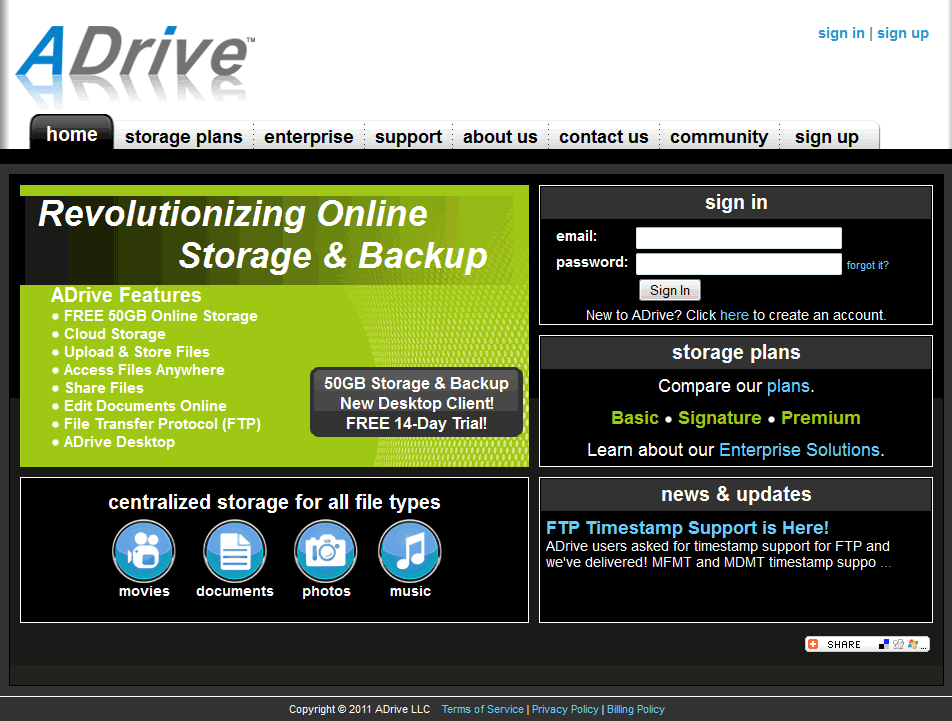Select the about us tab

(x=500, y=137)
